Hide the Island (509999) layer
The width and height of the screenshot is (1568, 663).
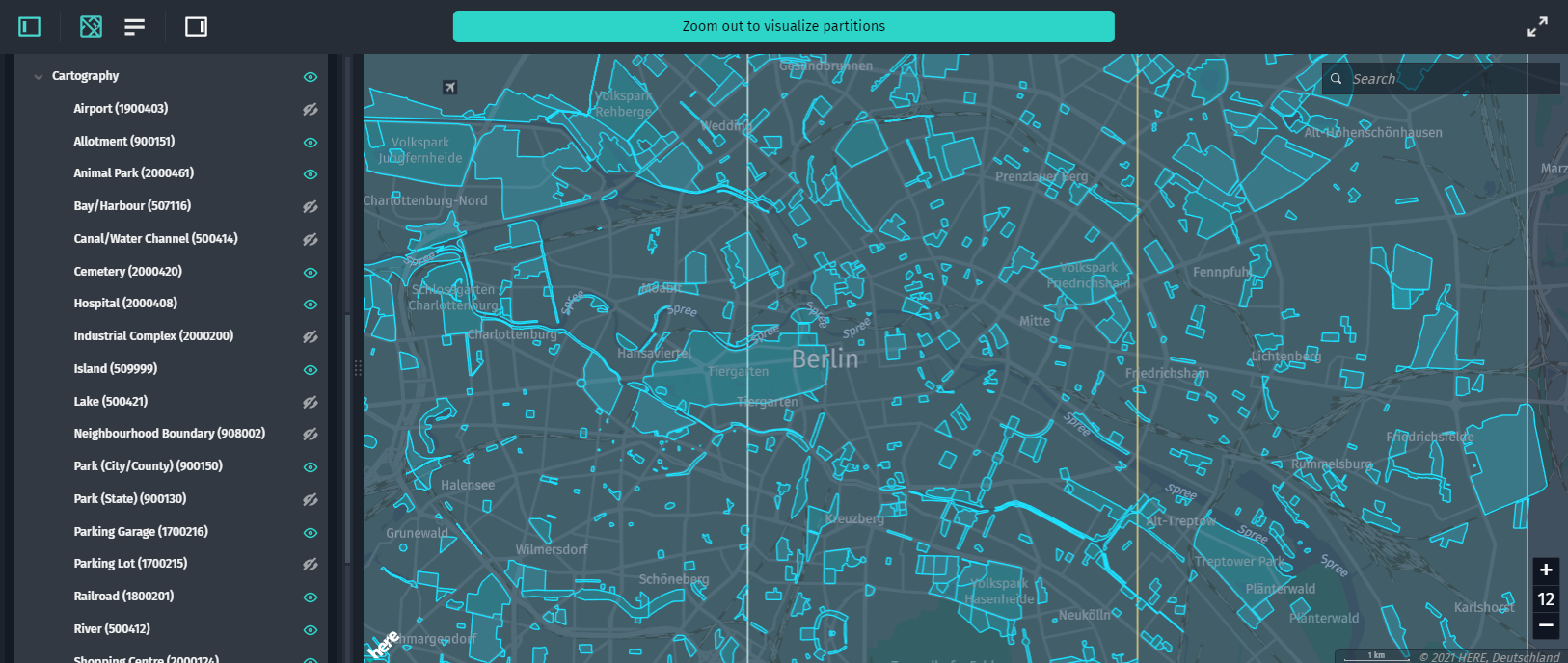tap(311, 369)
